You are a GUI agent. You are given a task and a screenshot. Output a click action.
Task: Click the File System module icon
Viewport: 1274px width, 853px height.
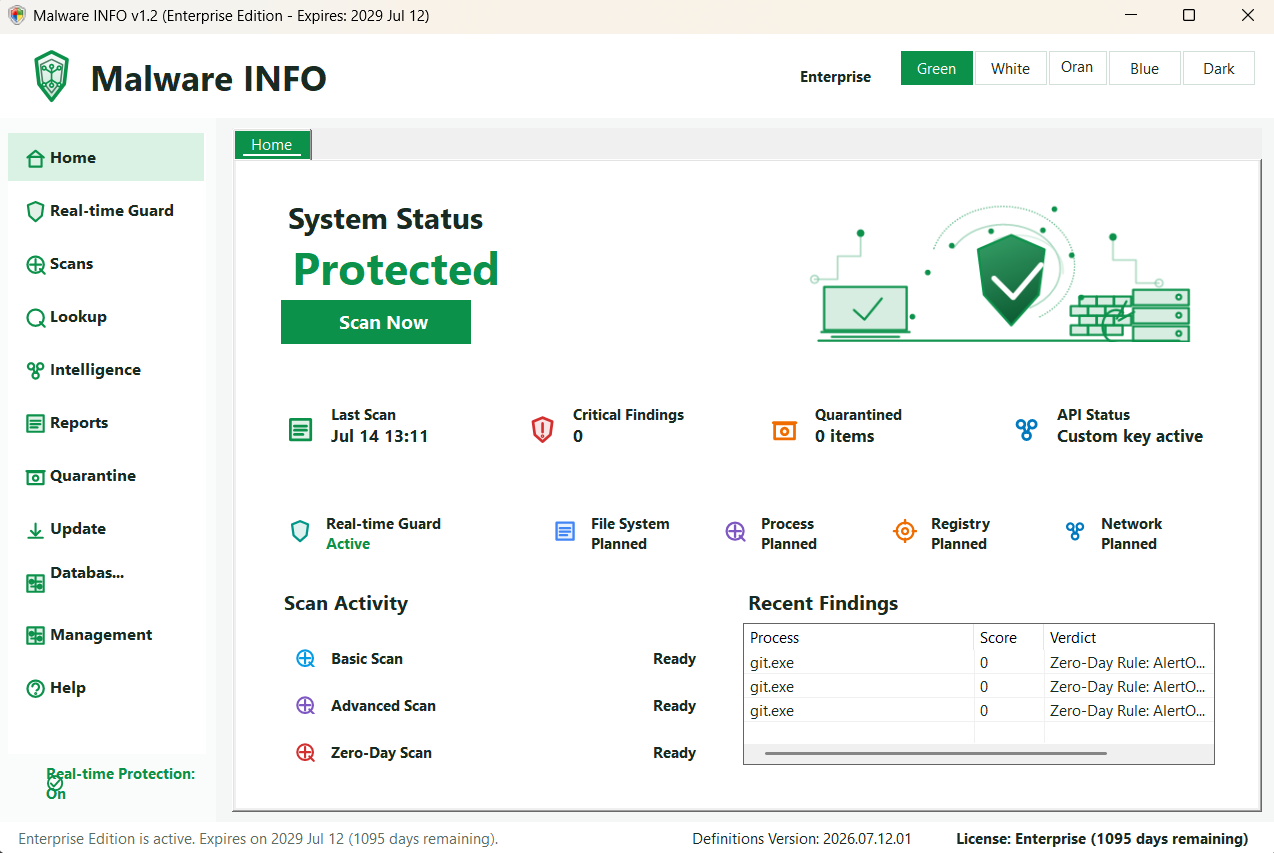pos(565,531)
